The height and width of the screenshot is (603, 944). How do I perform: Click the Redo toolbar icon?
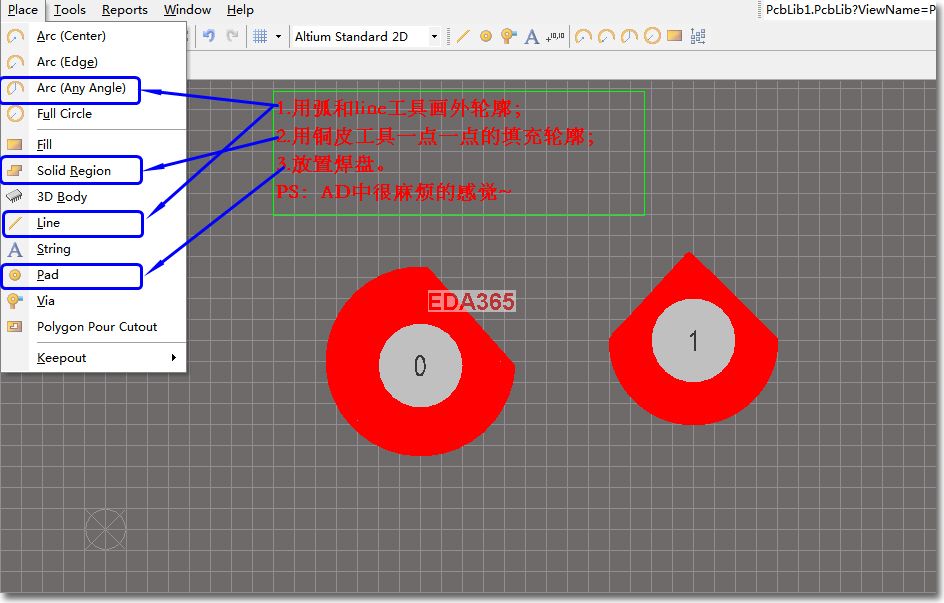pyautogui.click(x=232, y=36)
